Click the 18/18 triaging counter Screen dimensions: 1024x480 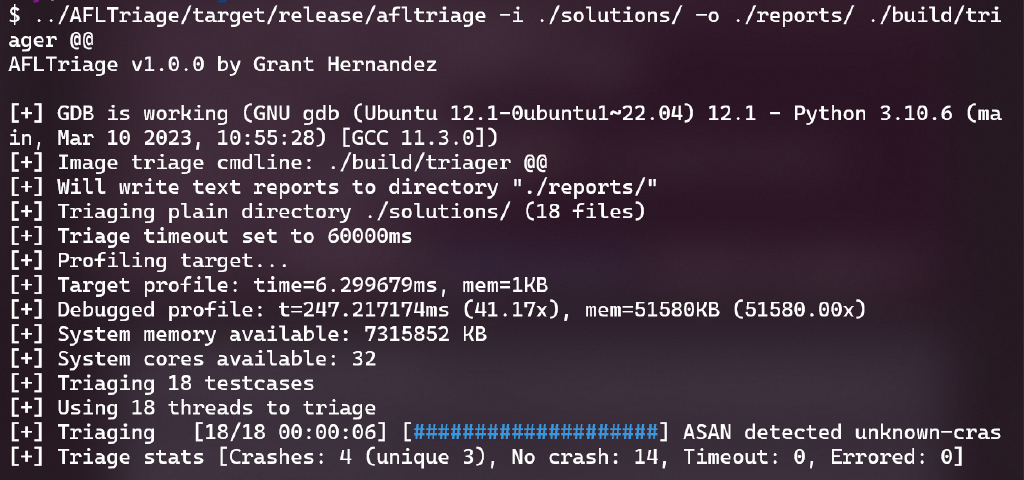pos(235,432)
